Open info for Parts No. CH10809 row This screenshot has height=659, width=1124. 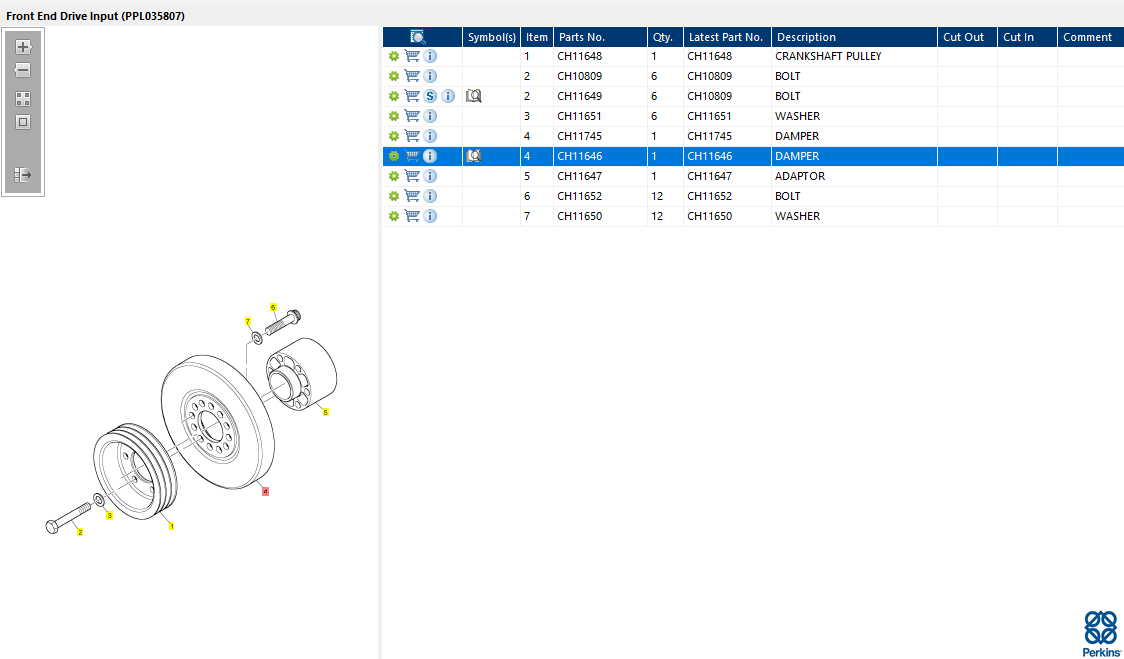(x=430, y=76)
